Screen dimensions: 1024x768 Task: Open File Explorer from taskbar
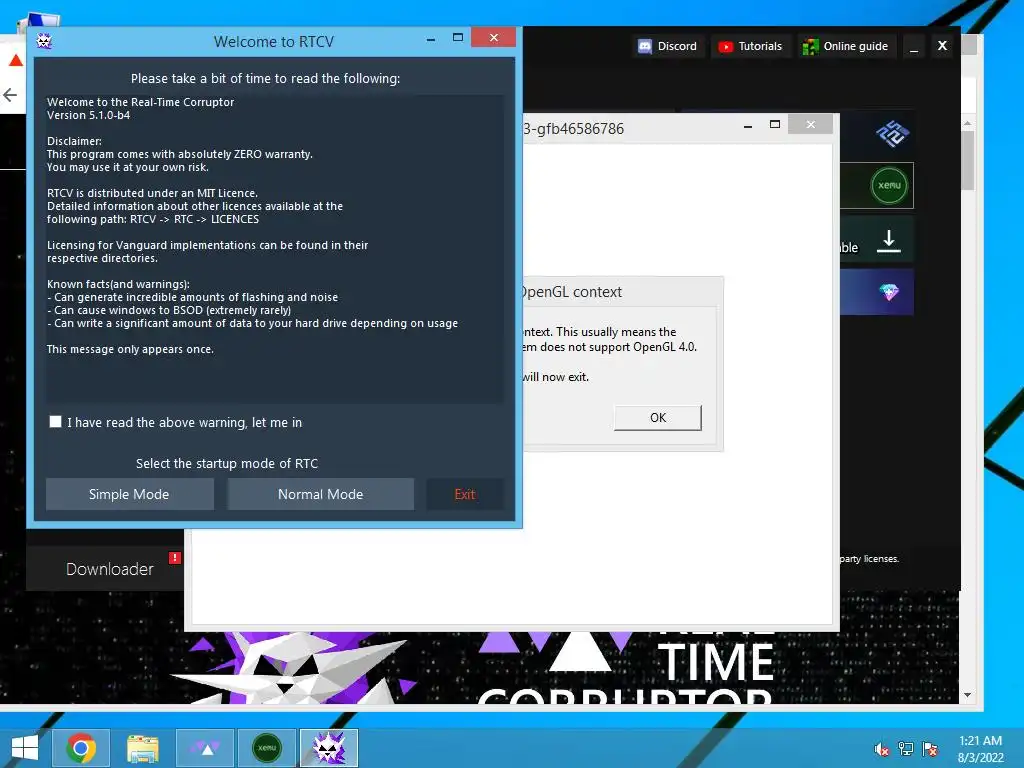(x=142, y=748)
